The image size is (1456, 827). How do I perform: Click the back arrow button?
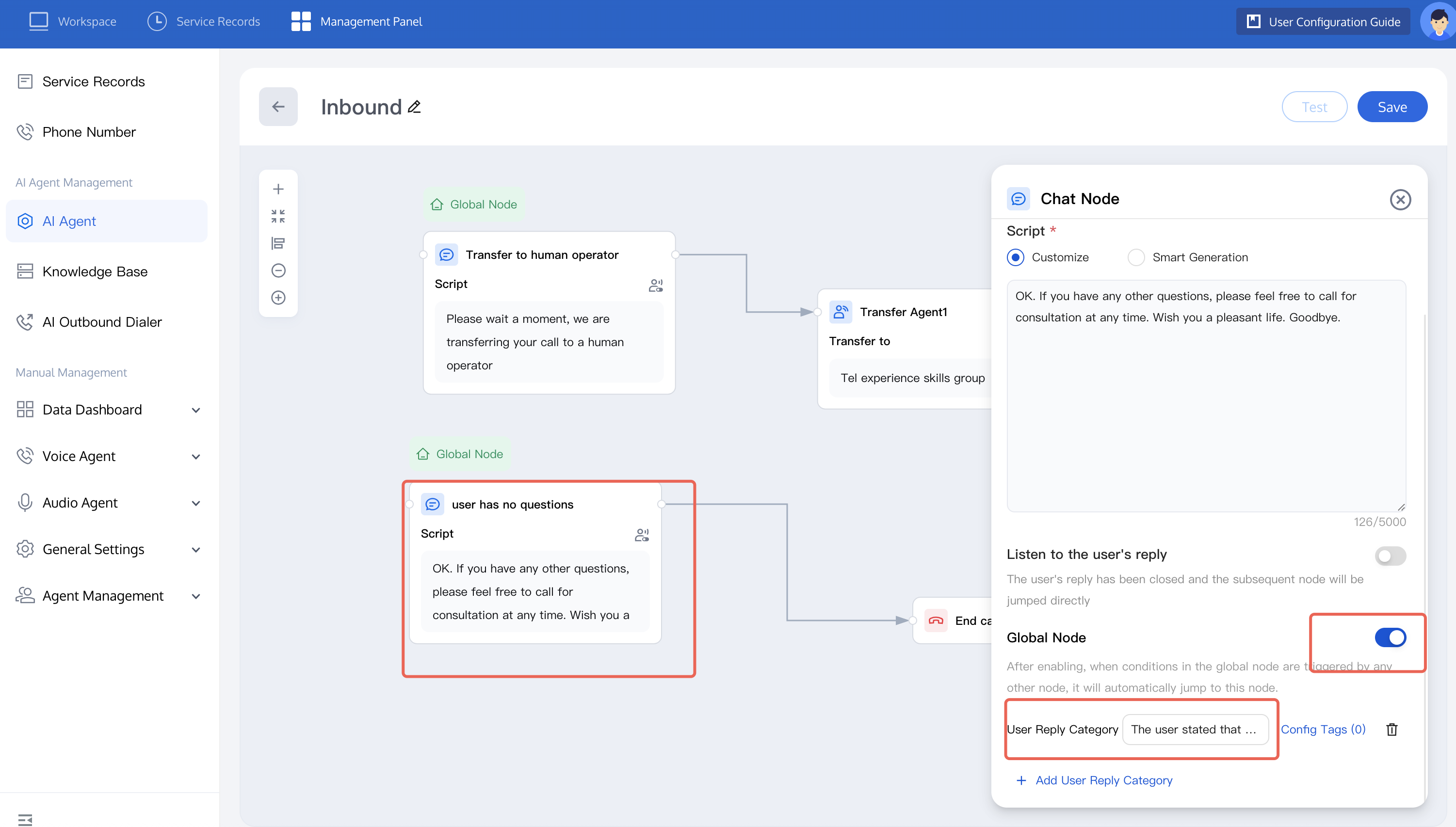[x=278, y=107]
